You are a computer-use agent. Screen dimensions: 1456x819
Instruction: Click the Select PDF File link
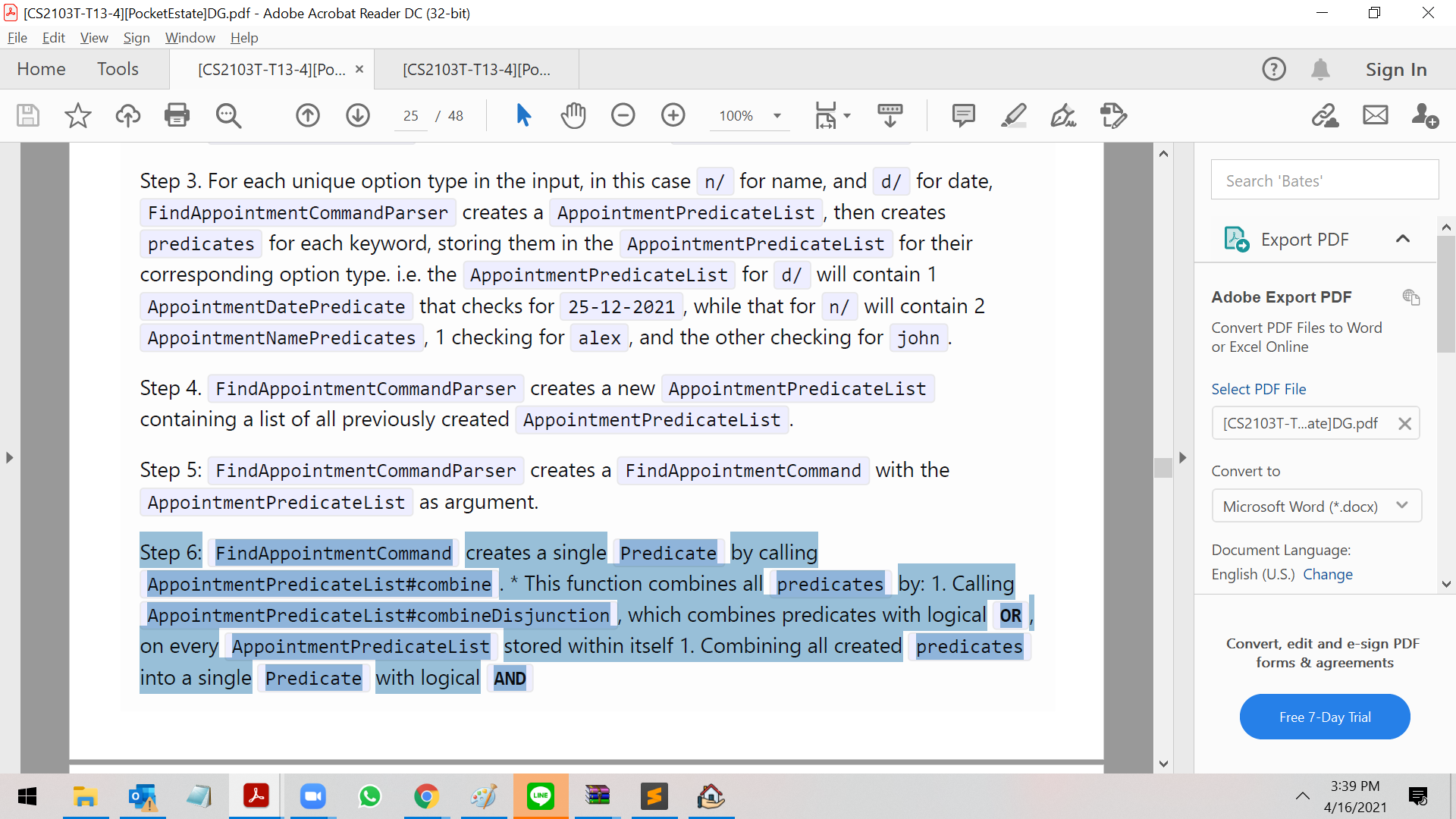click(x=1258, y=389)
